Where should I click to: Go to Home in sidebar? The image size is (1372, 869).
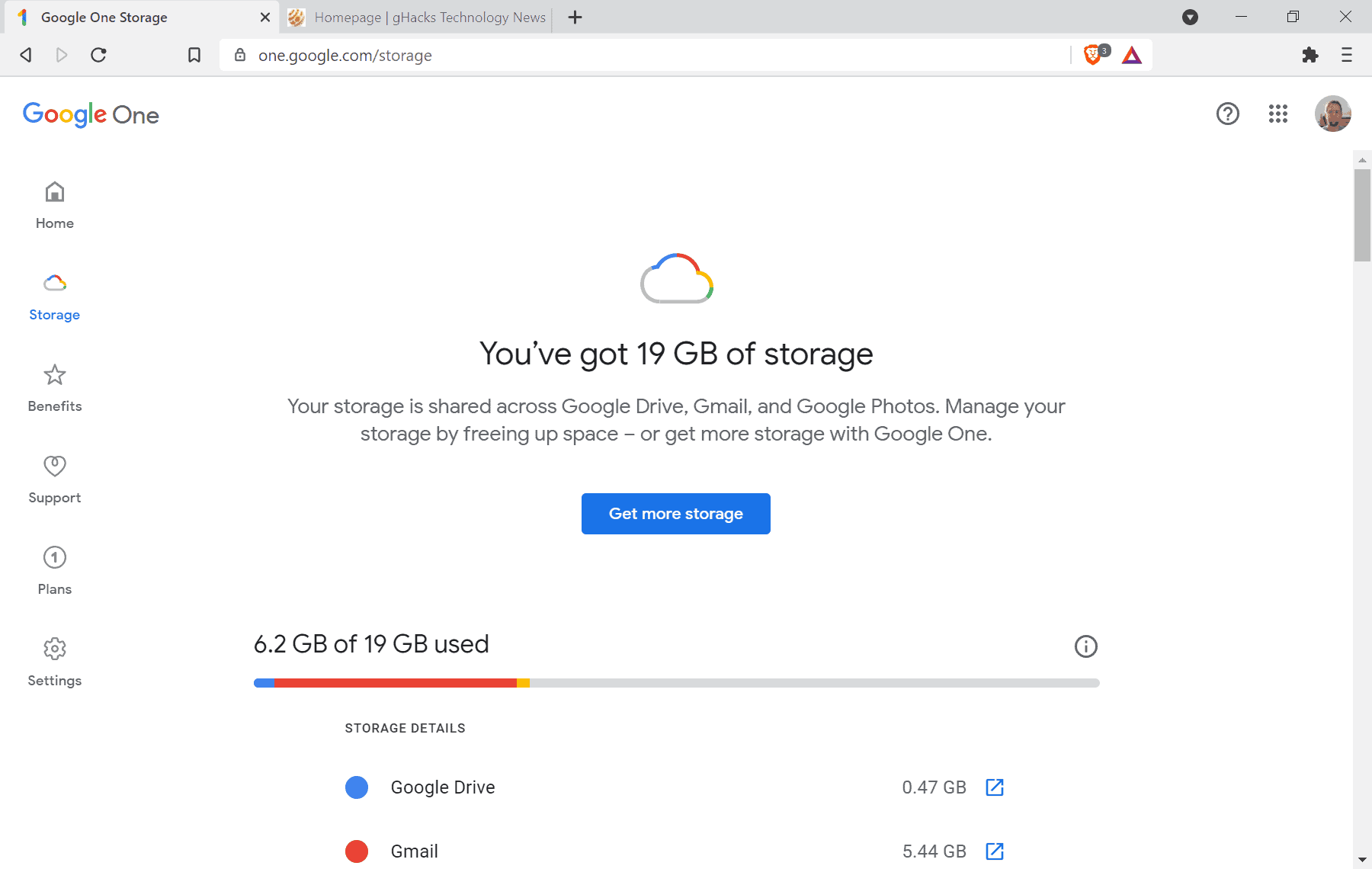(55, 204)
